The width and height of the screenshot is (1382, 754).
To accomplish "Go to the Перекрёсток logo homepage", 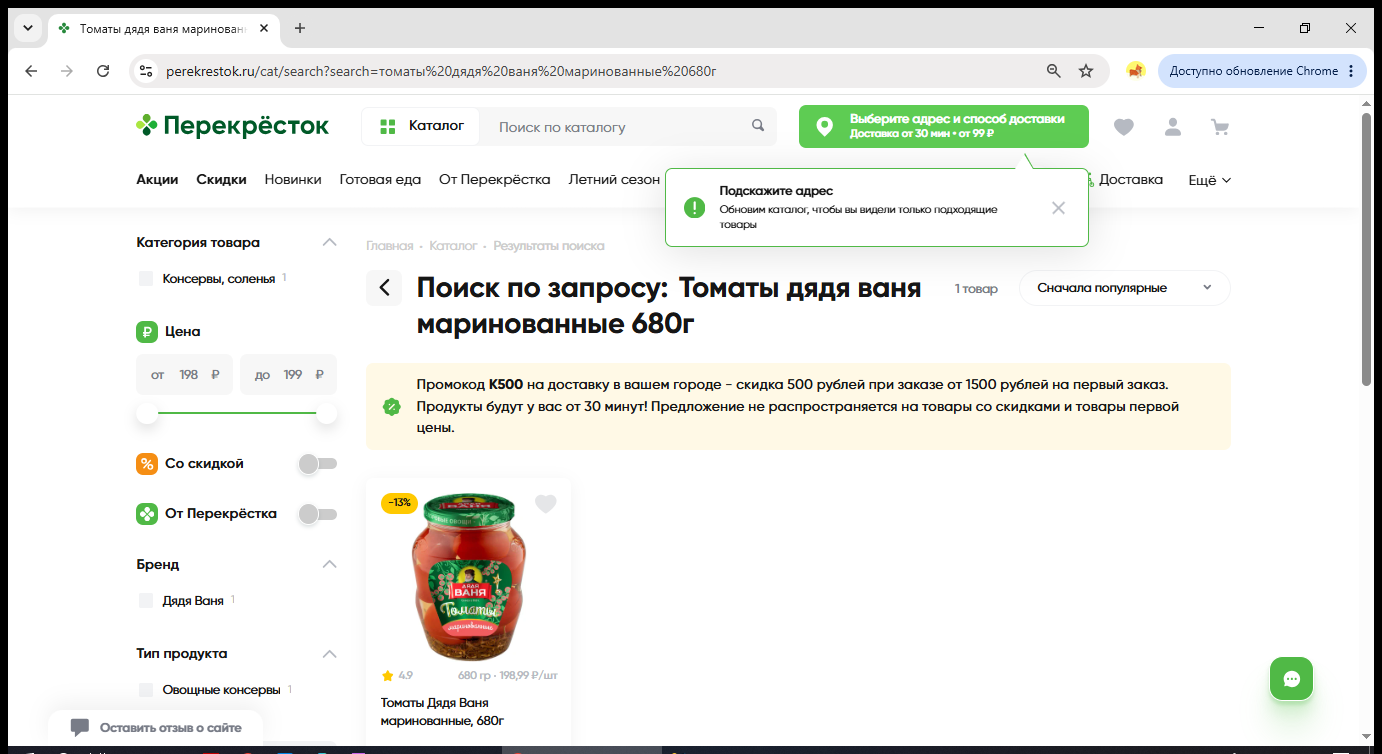I will (233, 126).
